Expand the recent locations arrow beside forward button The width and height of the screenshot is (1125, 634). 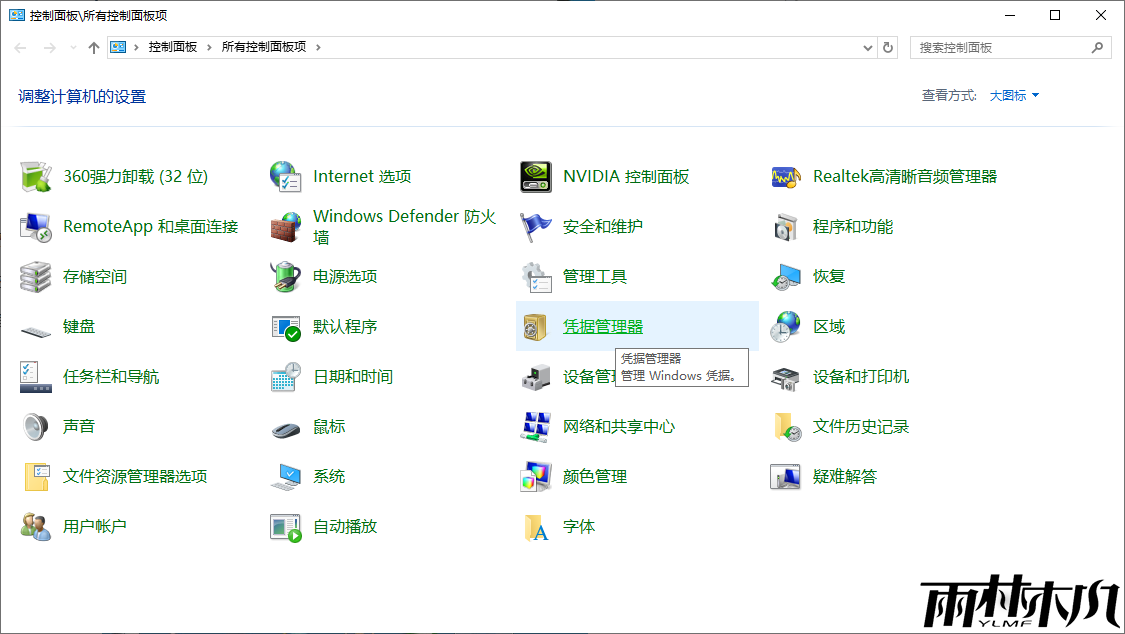click(x=73, y=48)
